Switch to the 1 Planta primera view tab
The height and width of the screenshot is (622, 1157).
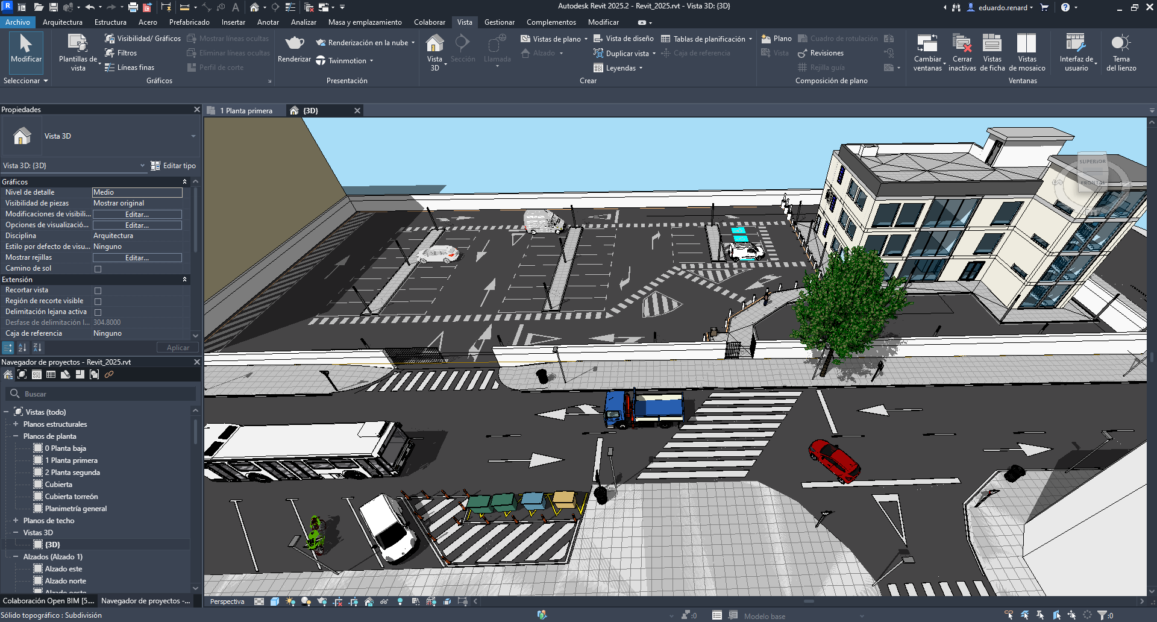pyautogui.click(x=245, y=111)
